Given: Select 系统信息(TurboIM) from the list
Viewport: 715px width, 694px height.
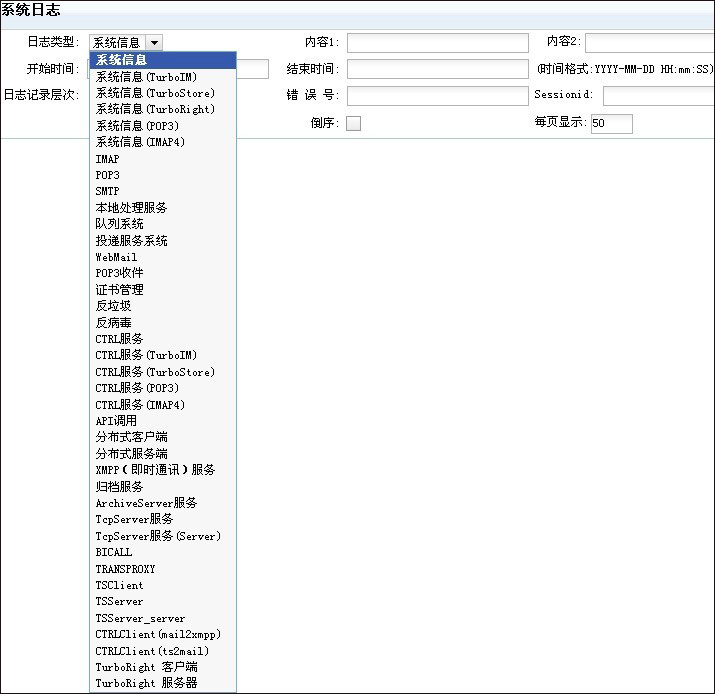Looking at the screenshot, I should [x=146, y=76].
